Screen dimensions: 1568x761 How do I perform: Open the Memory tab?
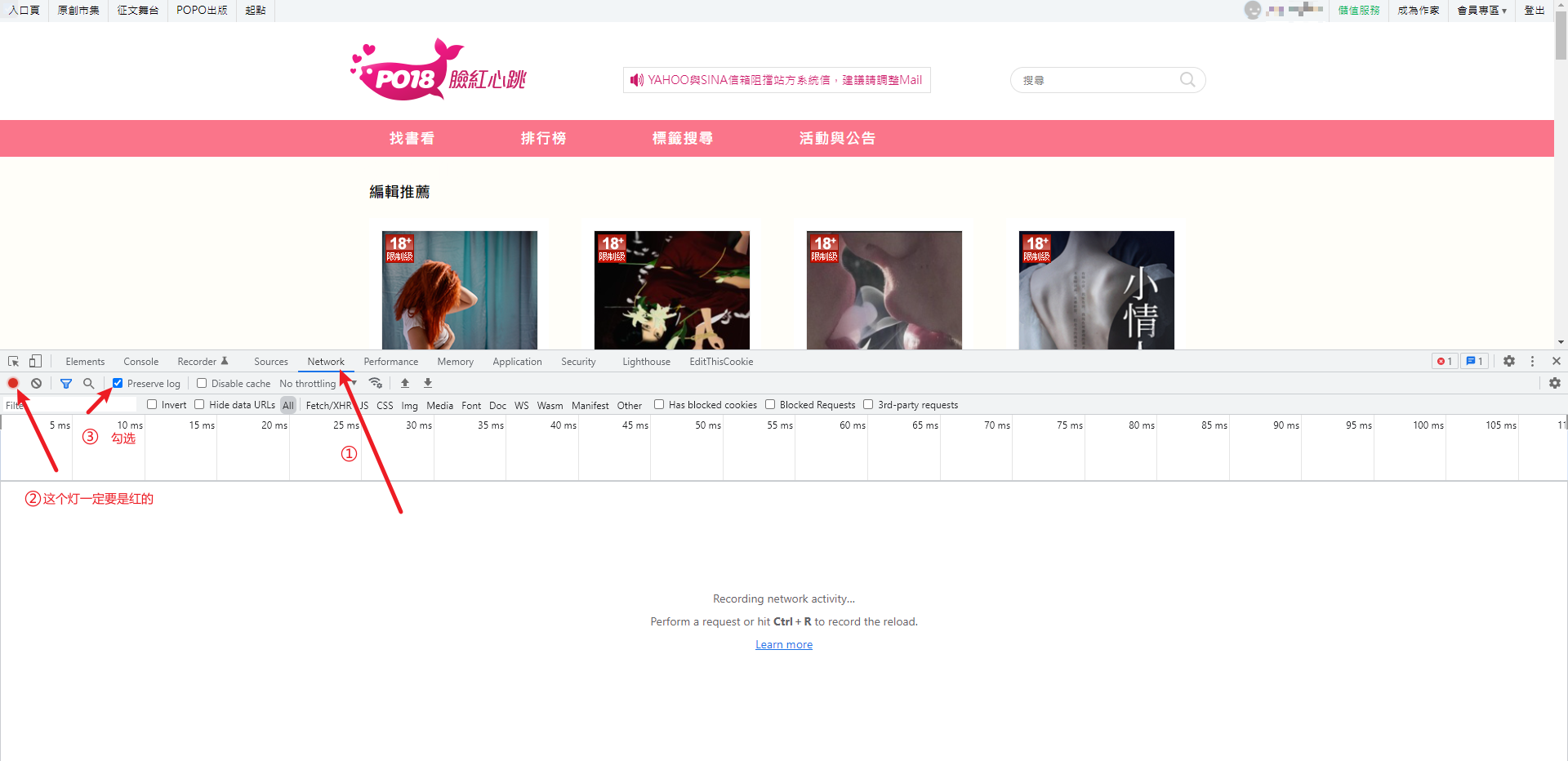point(455,362)
